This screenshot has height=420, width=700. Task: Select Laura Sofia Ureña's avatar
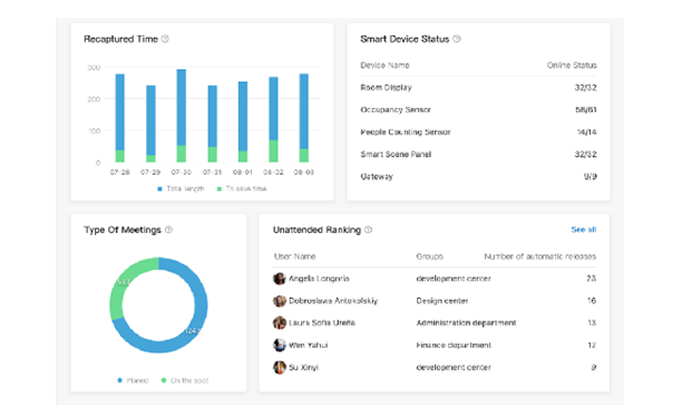279,323
